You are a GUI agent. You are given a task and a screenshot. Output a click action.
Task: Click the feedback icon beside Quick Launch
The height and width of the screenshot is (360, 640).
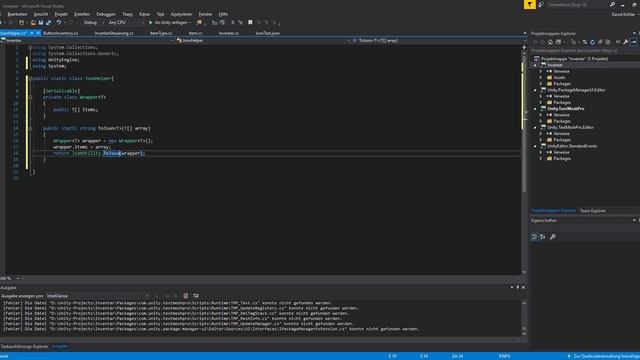coord(541,4)
